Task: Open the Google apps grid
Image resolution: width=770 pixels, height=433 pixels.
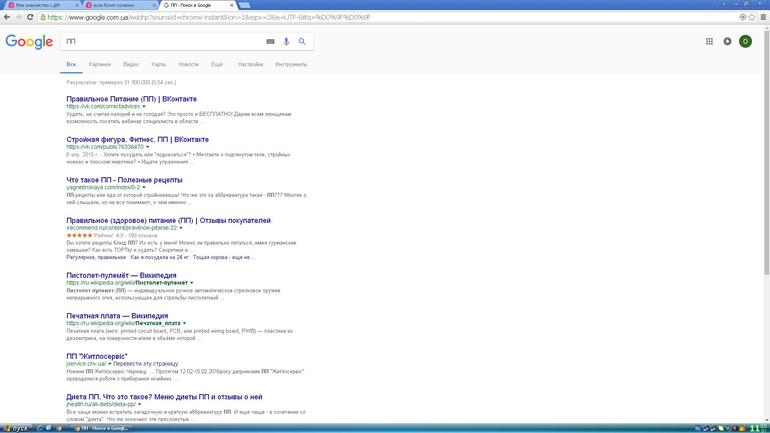Action: [x=709, y=41]
